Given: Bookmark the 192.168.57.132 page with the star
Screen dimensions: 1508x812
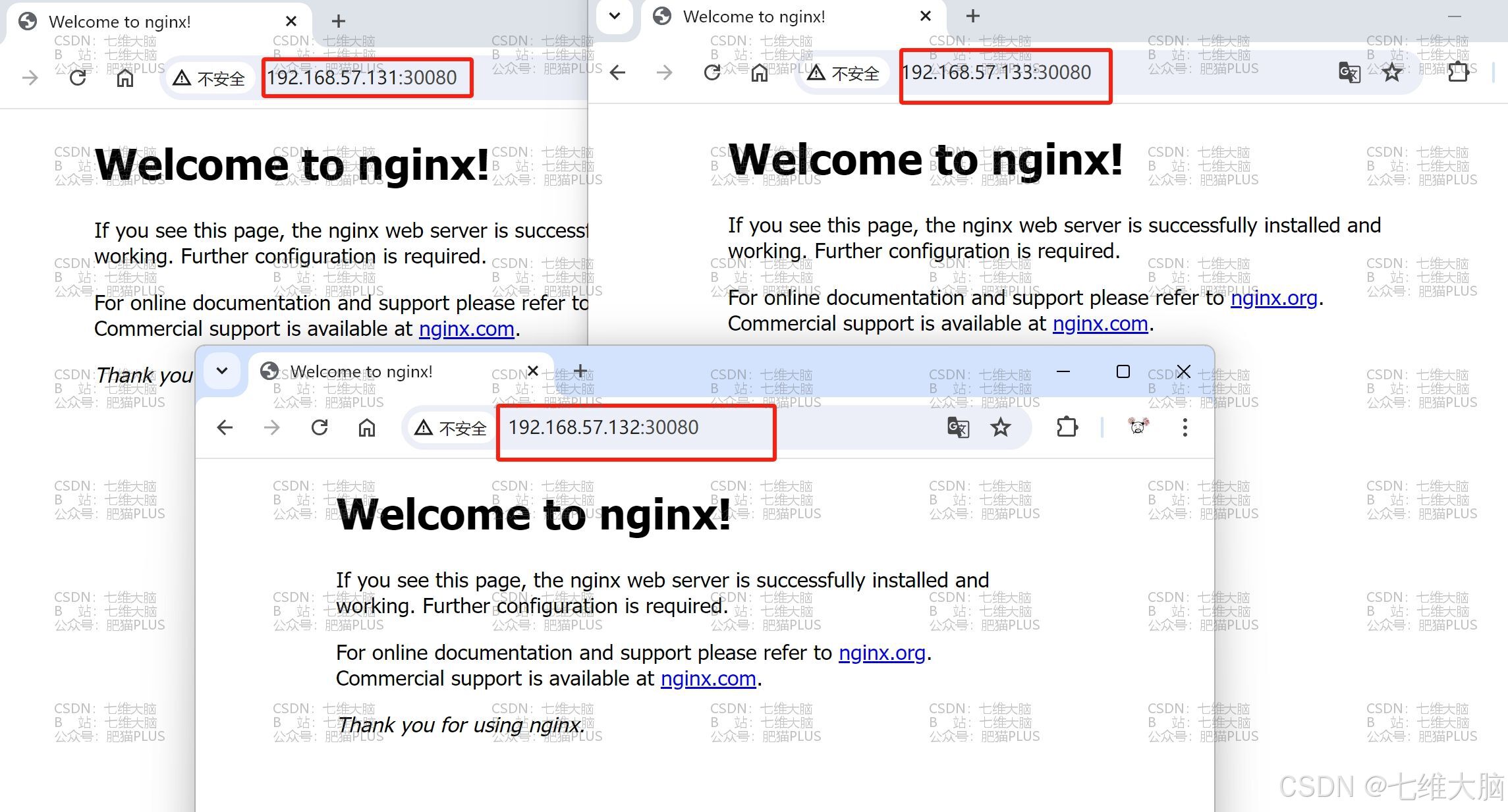Looking at the screenshot, I should click(x=1001, y=427).
